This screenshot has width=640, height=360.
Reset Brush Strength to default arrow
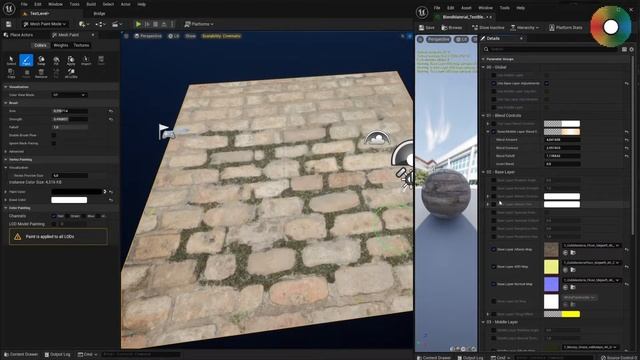pos(111,119)
